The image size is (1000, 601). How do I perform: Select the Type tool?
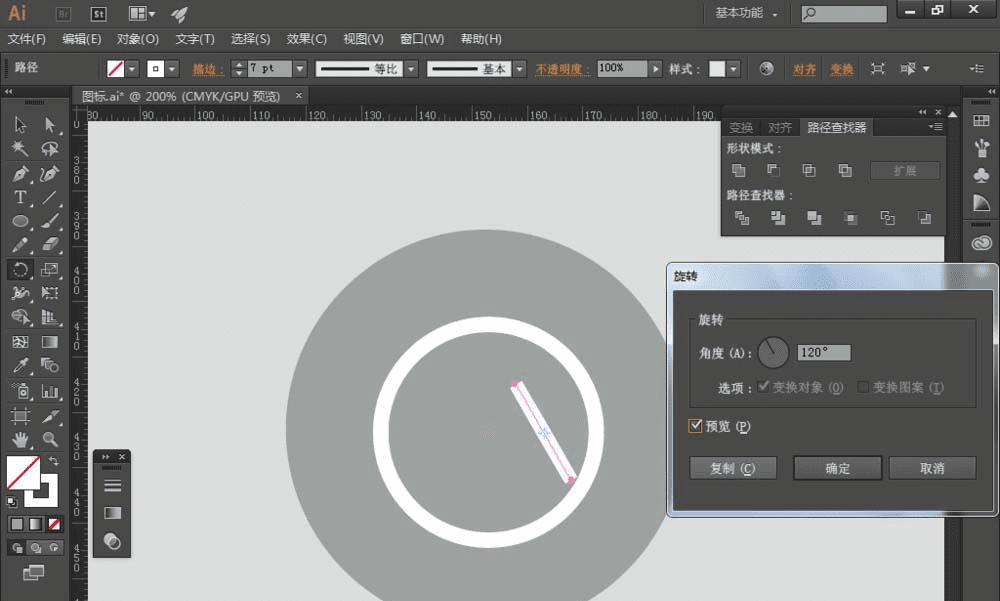pyautogui.click(x=20, y=197)
